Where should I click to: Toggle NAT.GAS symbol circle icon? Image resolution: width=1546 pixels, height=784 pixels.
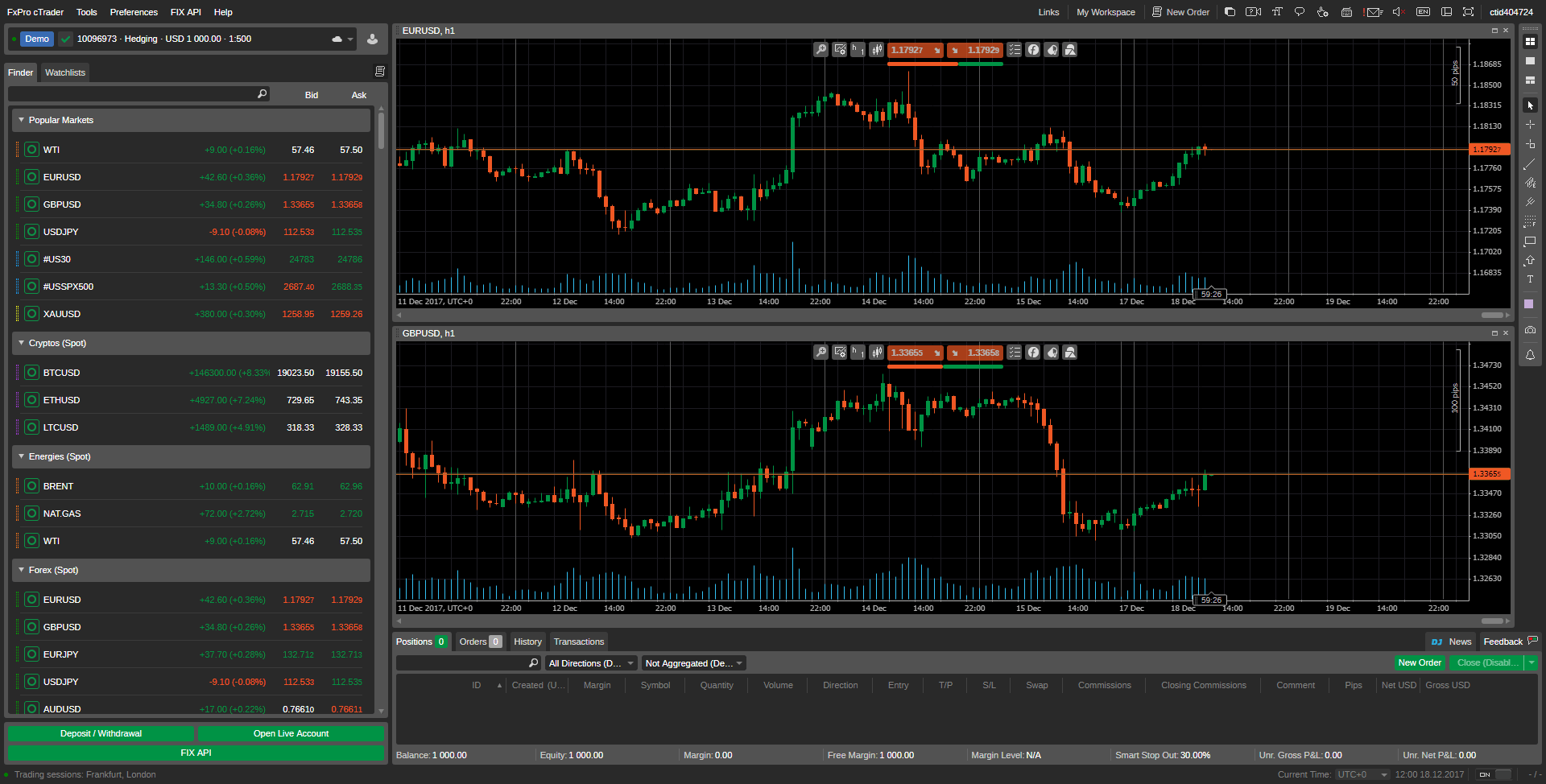pyautogui.click(x=32, y=514)
